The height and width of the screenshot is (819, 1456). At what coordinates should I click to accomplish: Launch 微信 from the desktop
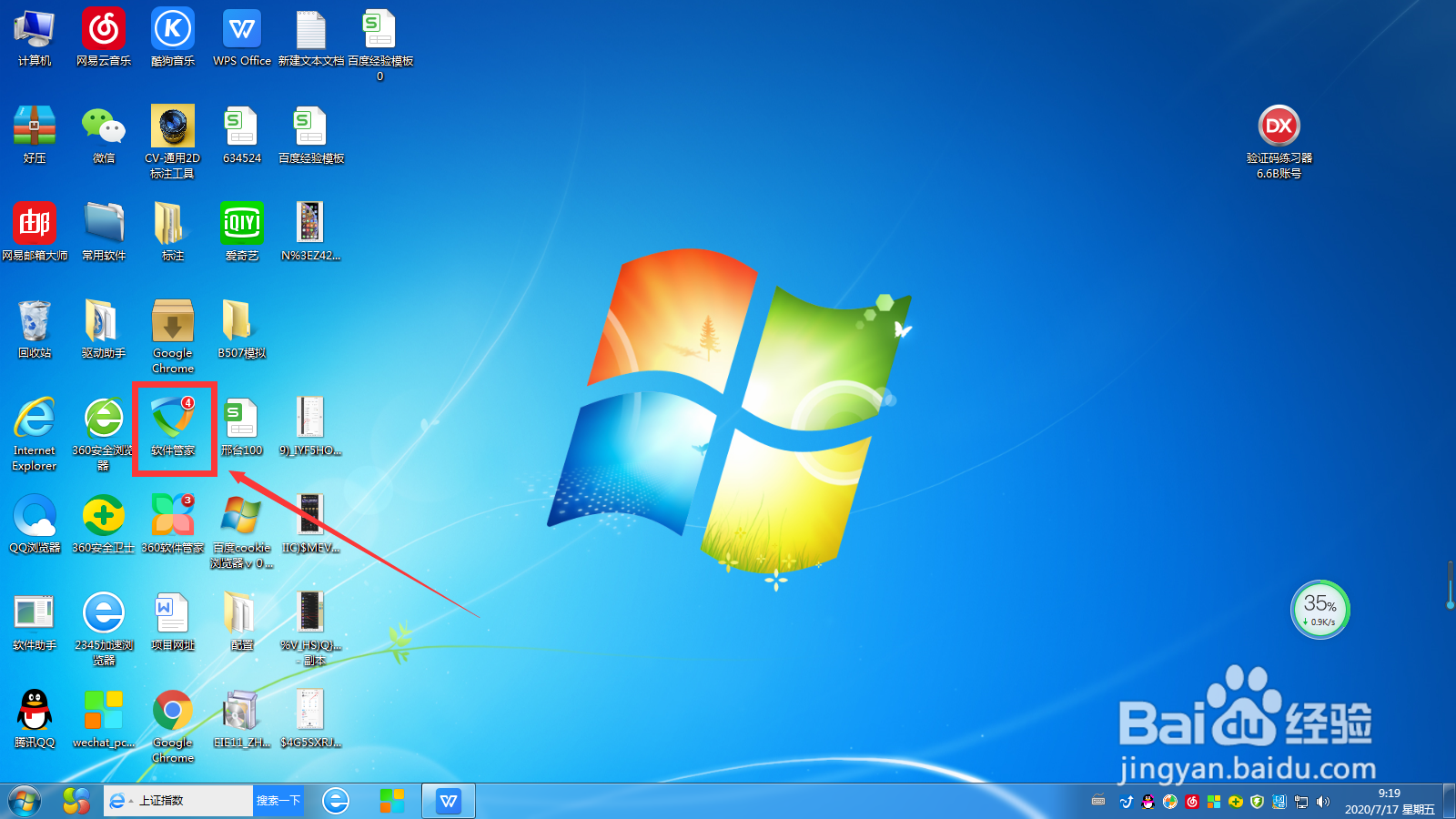point(104,136)
